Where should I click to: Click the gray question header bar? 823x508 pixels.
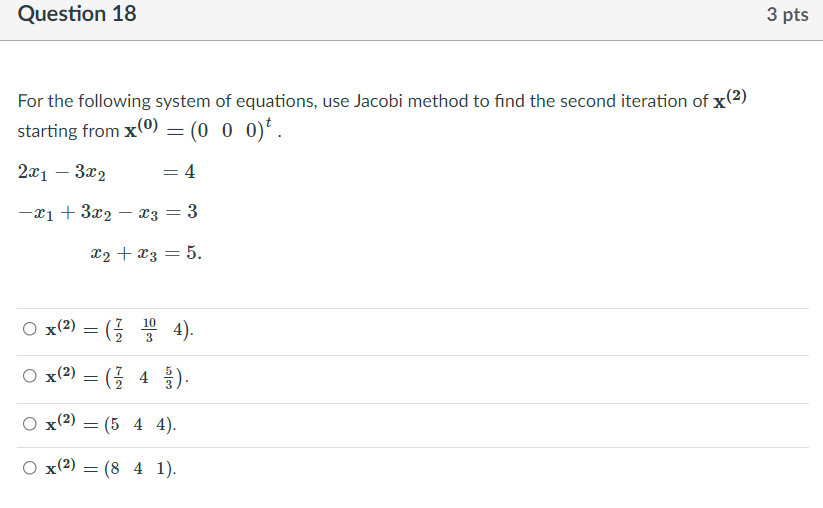tap(412, 20)
